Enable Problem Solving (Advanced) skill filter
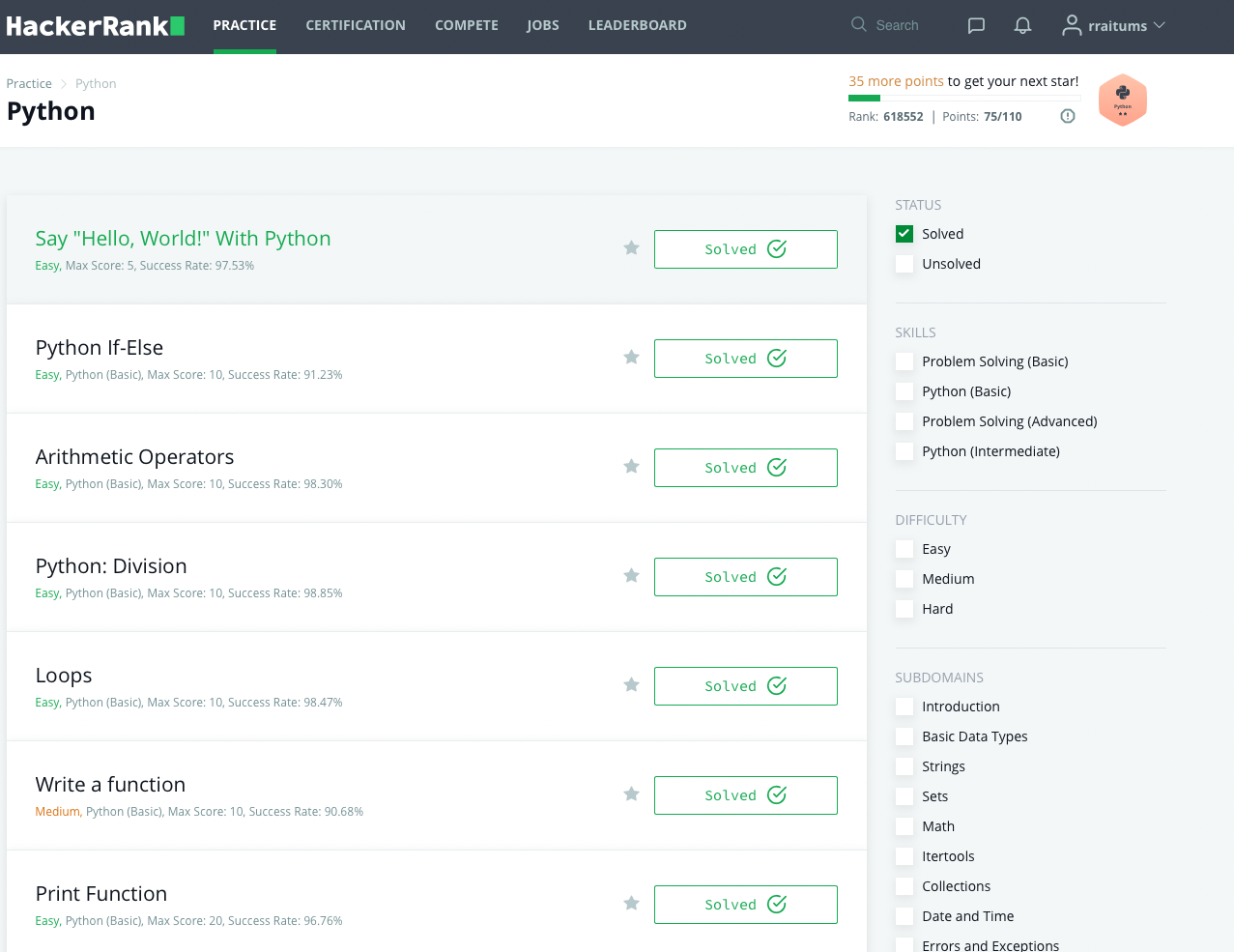The width and height of the screenshot is (1234, 952). pos(904,421)
